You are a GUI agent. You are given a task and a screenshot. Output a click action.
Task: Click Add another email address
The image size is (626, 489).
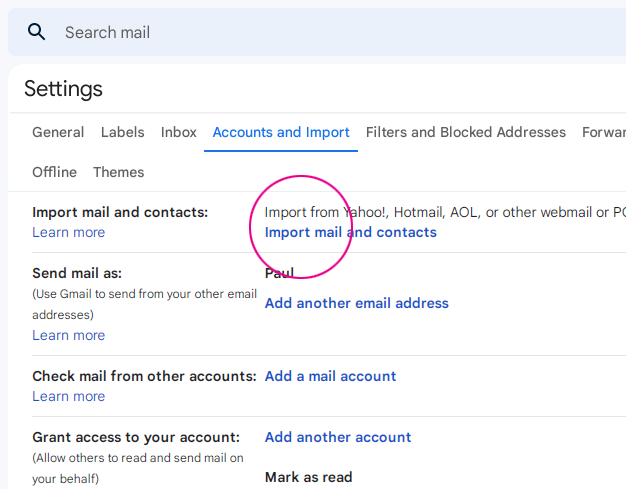click(357, 303)
